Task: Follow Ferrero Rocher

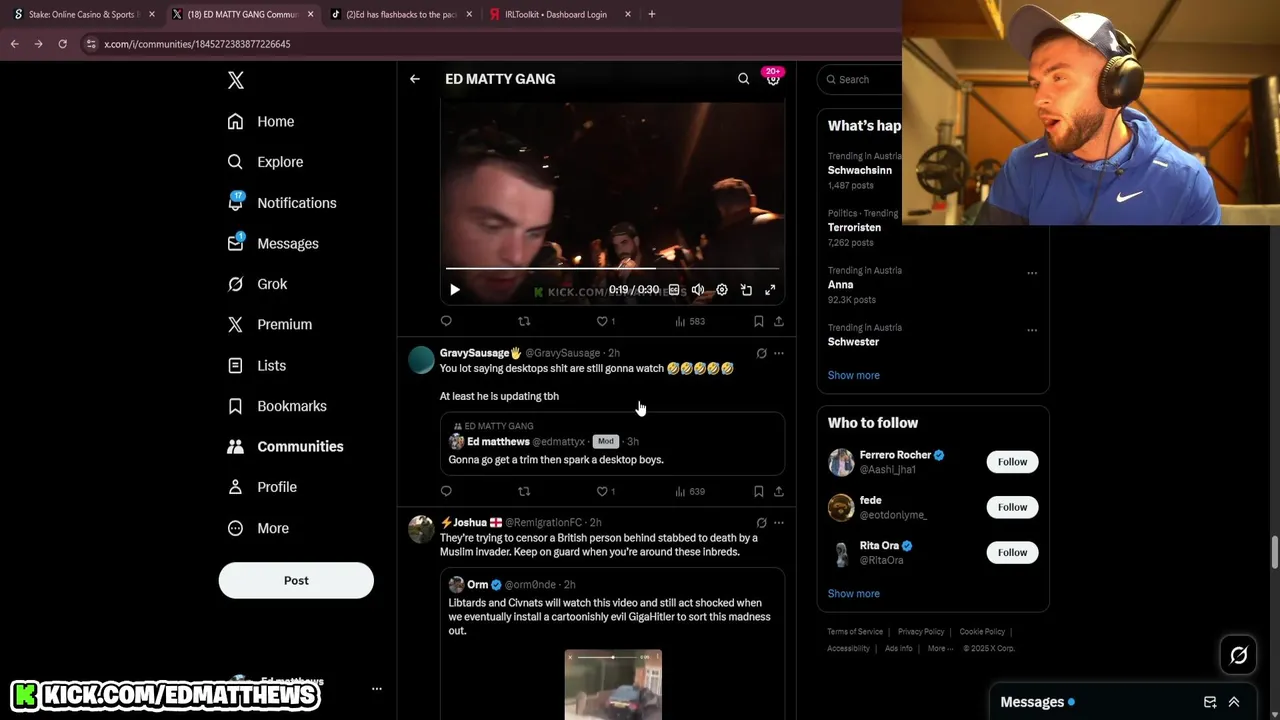Action: (1012, 461)
